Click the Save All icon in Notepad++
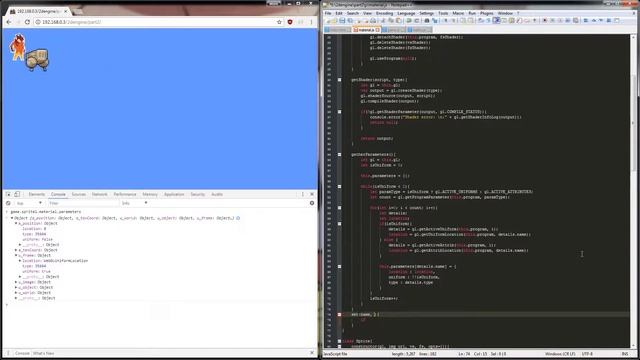This screenshot has width=640, height=360. click(350, 20)
